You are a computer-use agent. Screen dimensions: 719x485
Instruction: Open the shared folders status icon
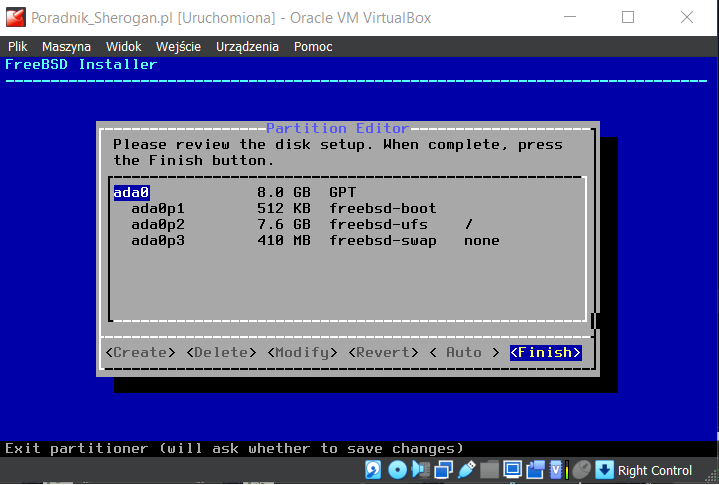tap(489, 470)
